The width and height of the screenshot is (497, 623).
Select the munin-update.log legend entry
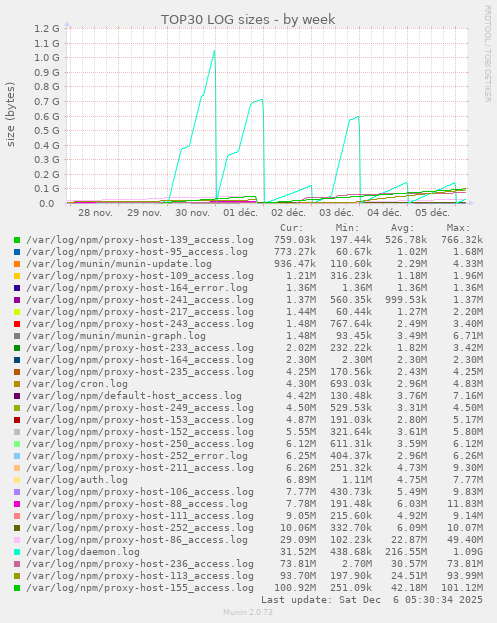[119, 264]
